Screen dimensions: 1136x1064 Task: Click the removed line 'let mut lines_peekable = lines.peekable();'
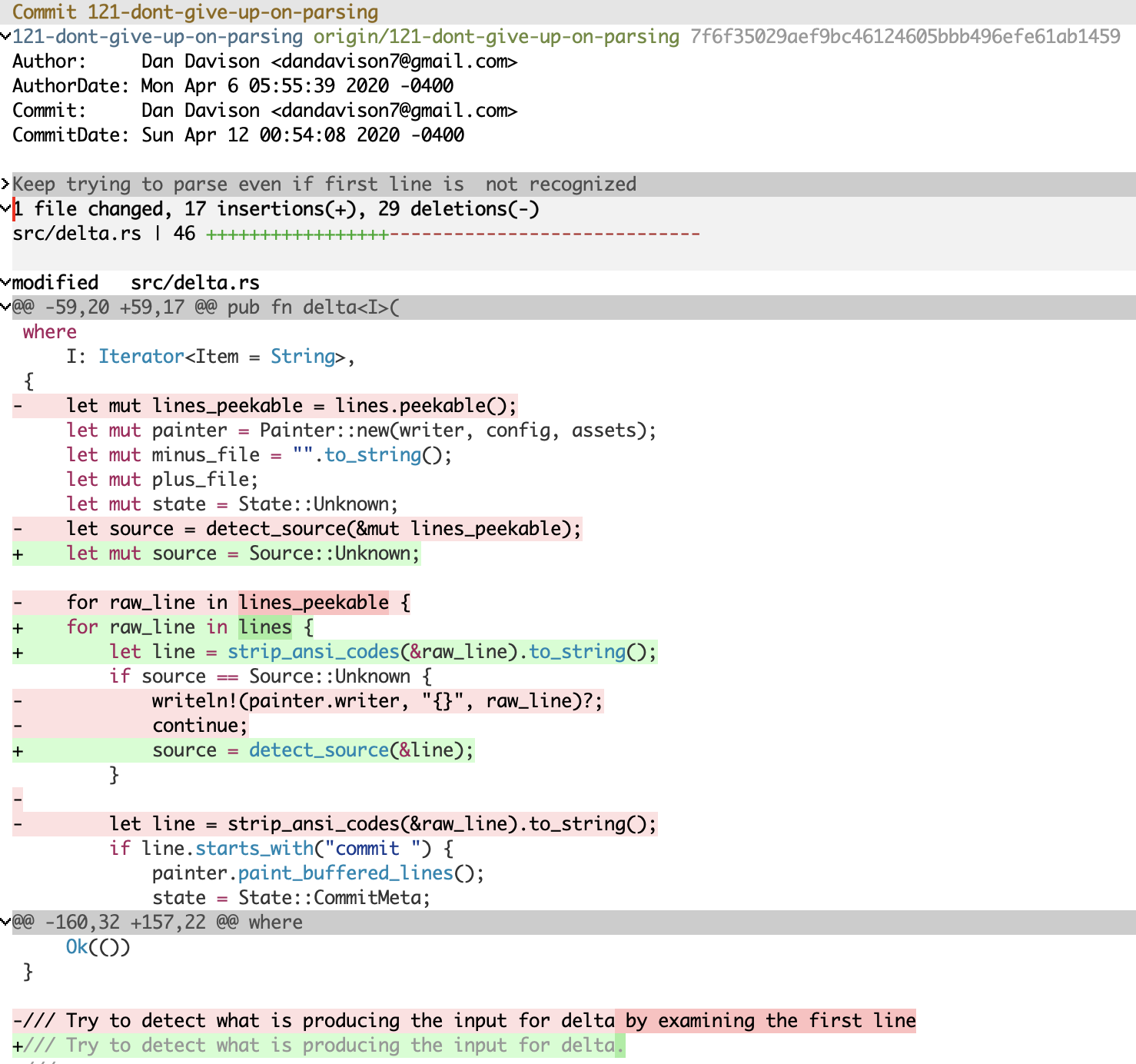265,405
